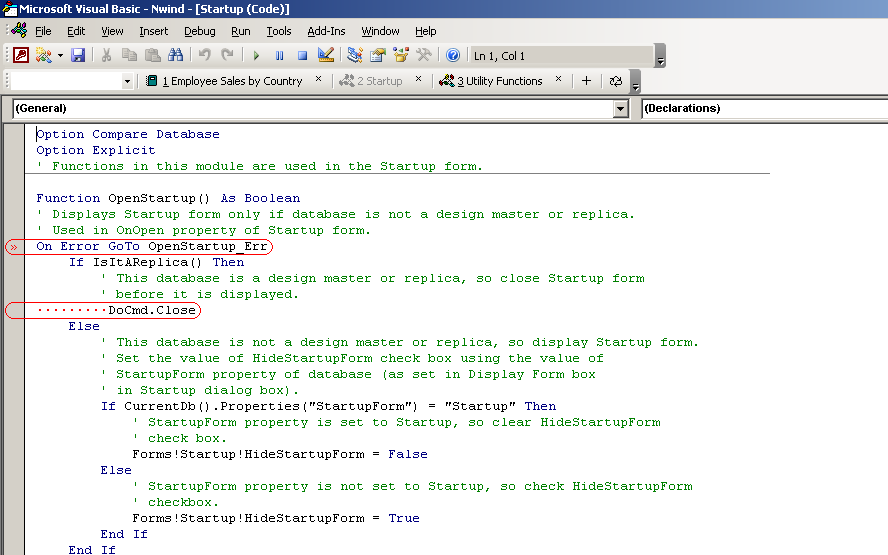The width and height of the screenshot is (888, 555).
Task: Toggle Design Mode ruler icon
Action: tap(326, 55)
